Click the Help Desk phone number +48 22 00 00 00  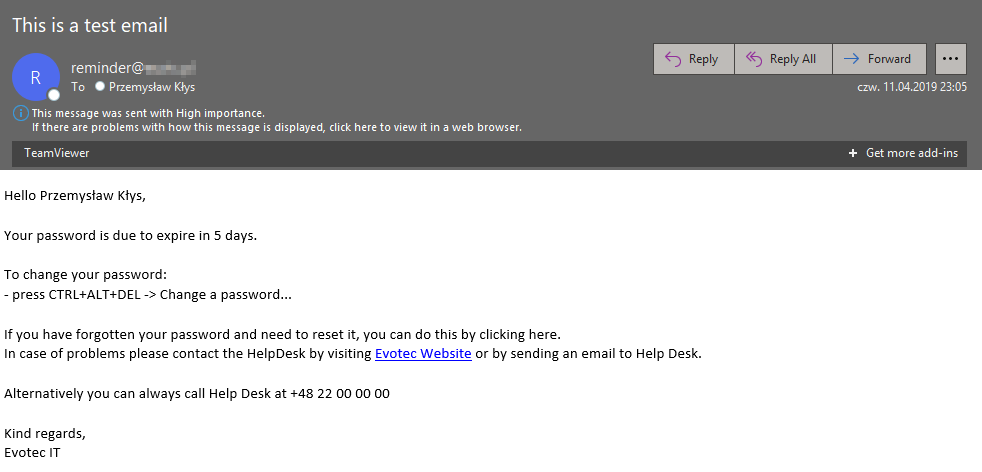(339, 393)
